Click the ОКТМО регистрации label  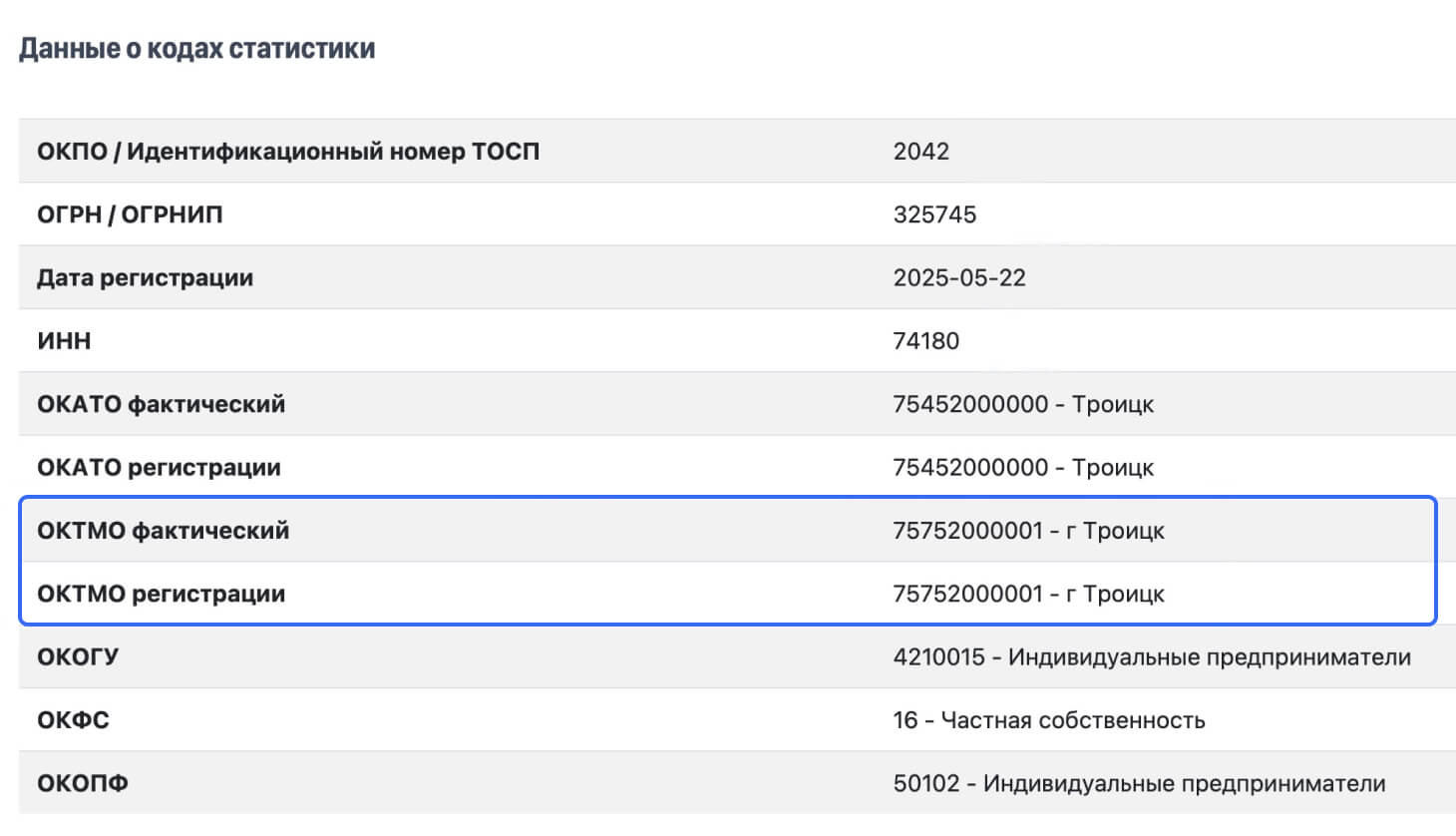click(x=161, y=594)
